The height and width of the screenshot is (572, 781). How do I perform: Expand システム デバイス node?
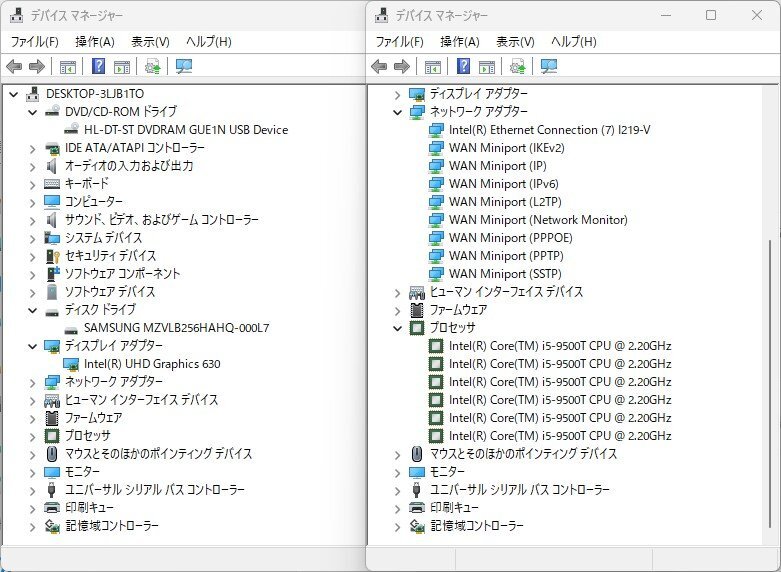pyautogui.click(x=32, y=238)
